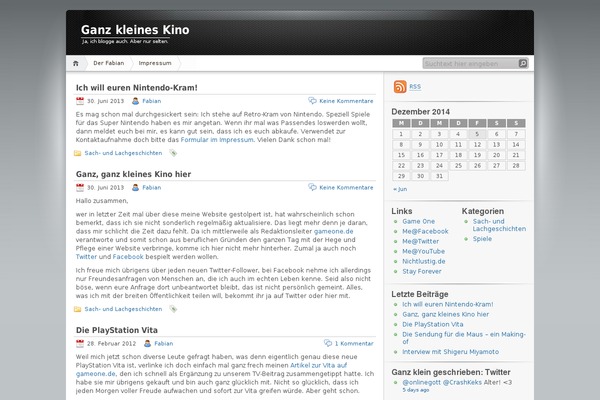Follow the Facebook link in second post text
This screenshot has height=400, width=600.
[128, 257]
